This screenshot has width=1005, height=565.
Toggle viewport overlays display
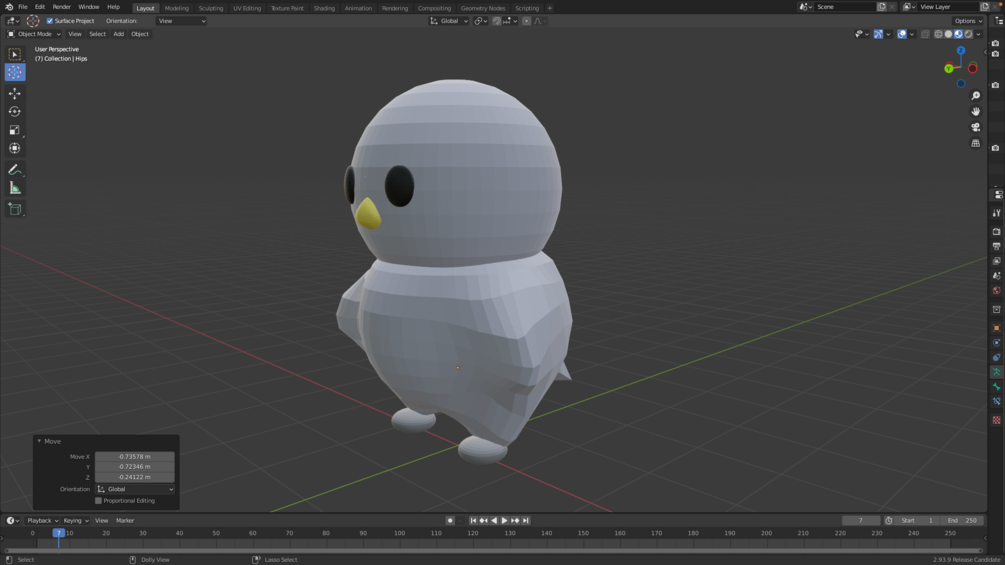click(x=902, y=34)
